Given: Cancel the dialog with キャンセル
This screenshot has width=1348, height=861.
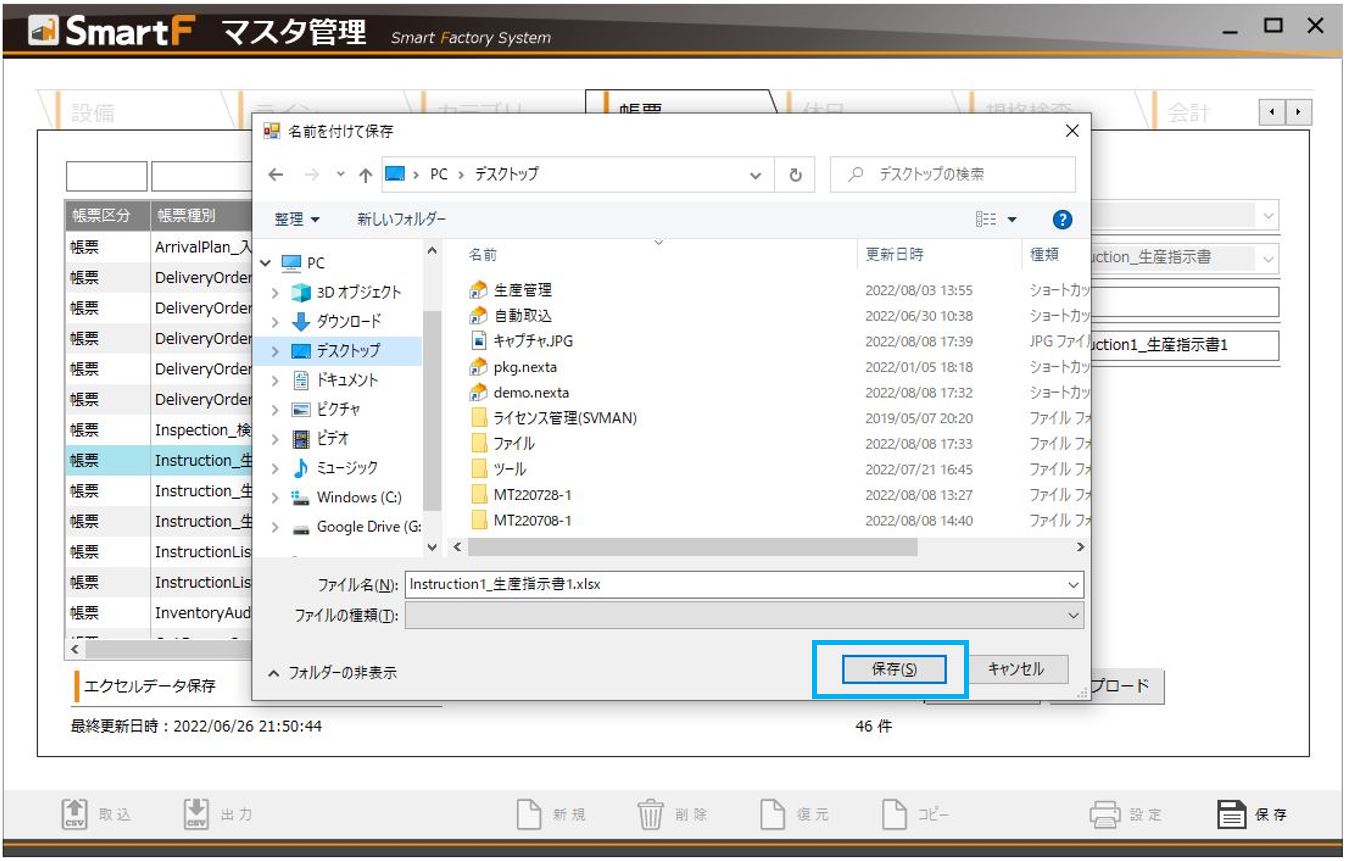Looking at the screenshot, I should 1017,669.
